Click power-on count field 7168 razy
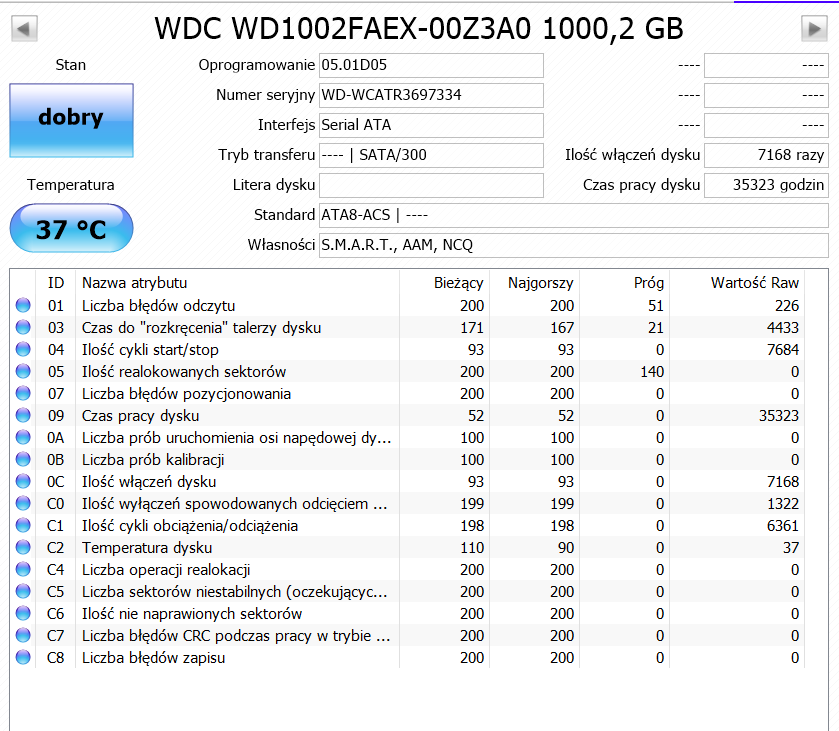Viewport: 839px width, 731px height. pyautogui.click(x=766, y=155)
